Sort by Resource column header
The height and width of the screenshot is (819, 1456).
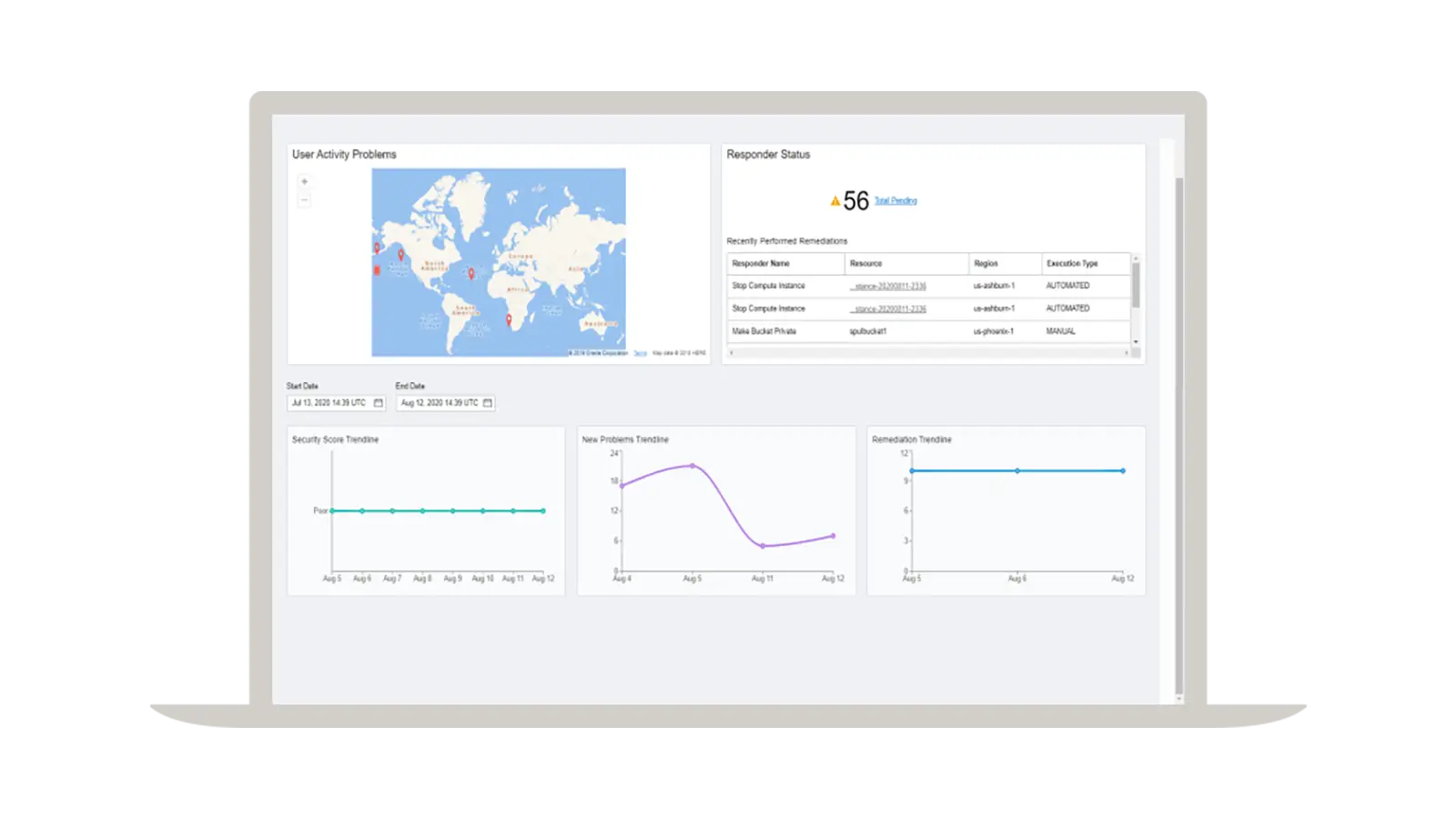tap(907, 263)
